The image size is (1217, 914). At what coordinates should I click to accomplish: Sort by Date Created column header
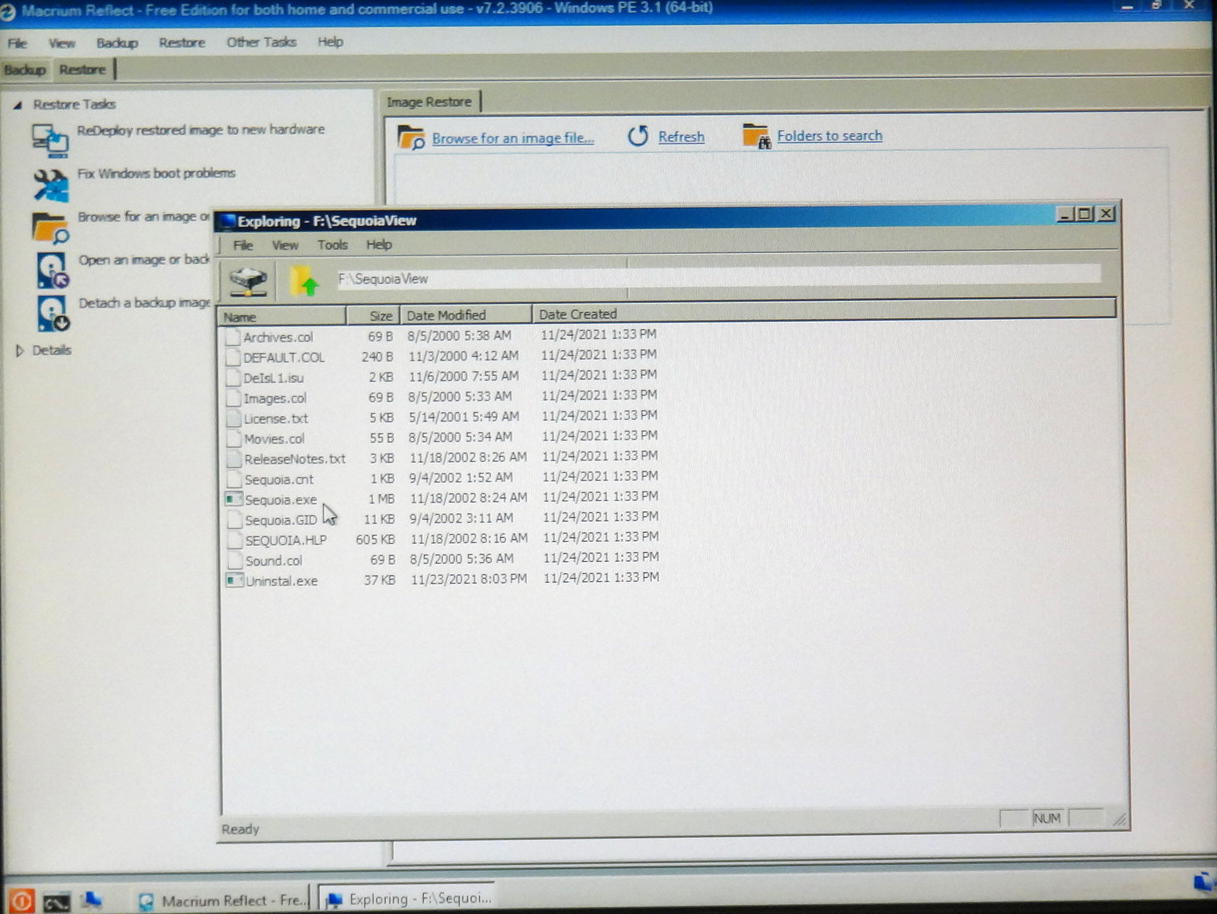[x=824, y=310]
